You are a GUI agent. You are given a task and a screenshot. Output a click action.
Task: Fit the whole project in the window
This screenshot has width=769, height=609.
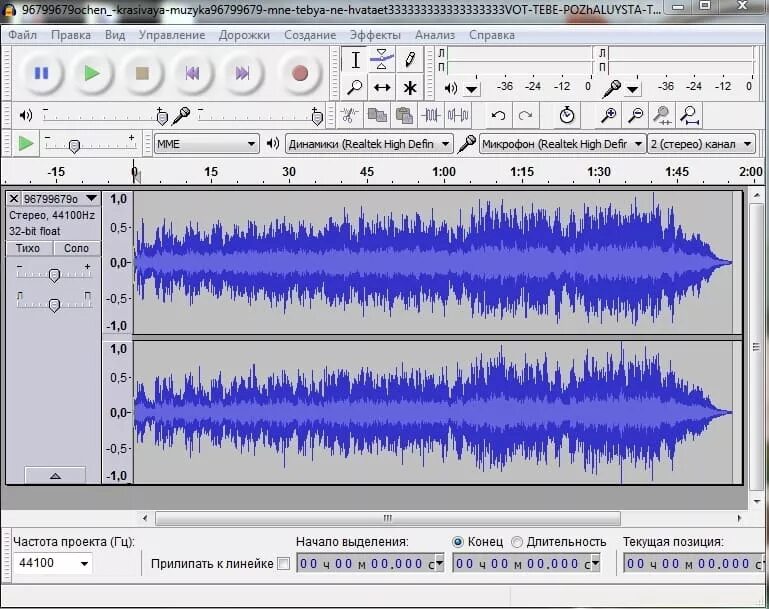point(690,115)
